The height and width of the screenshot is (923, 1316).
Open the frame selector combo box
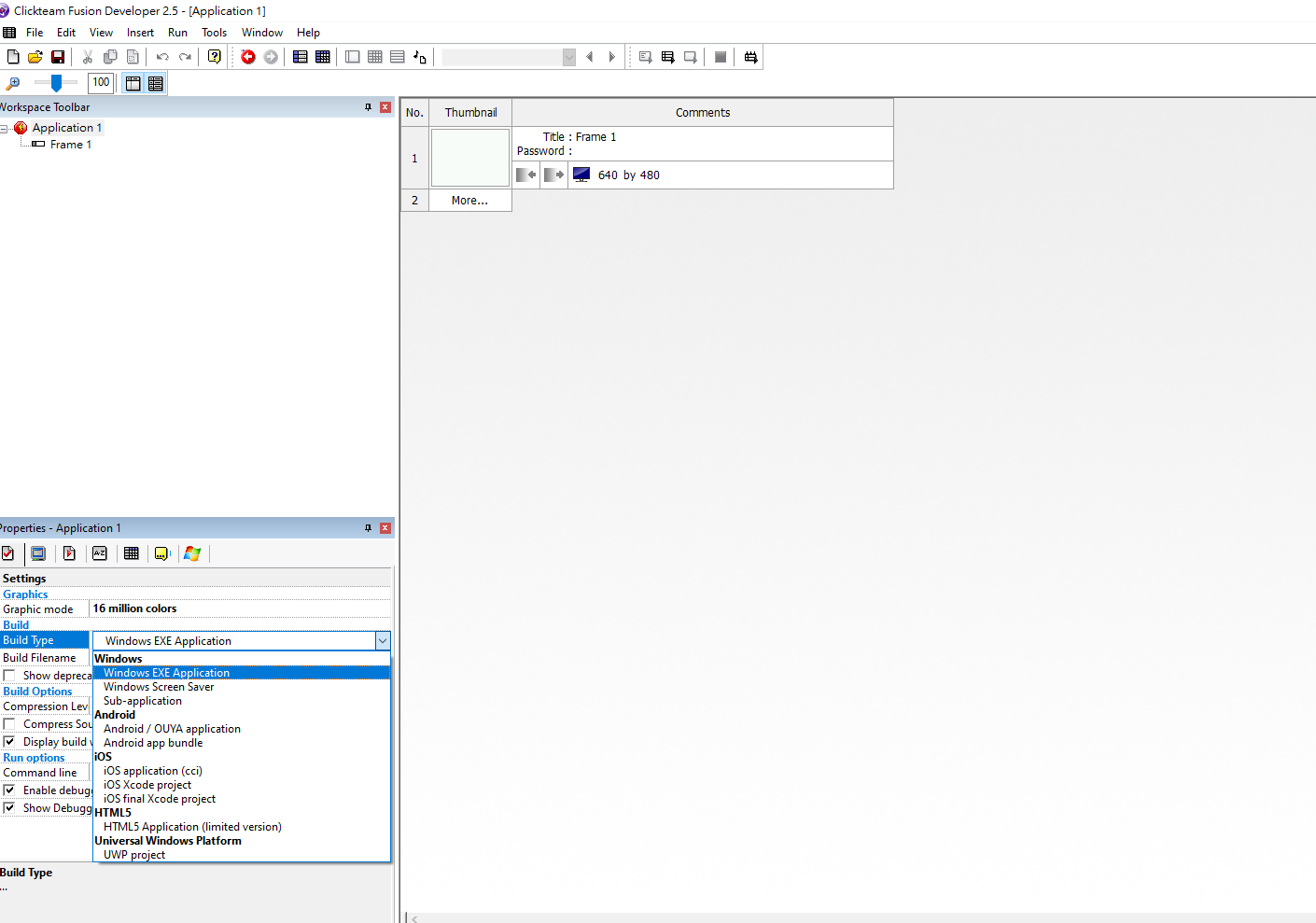point(509,57)
